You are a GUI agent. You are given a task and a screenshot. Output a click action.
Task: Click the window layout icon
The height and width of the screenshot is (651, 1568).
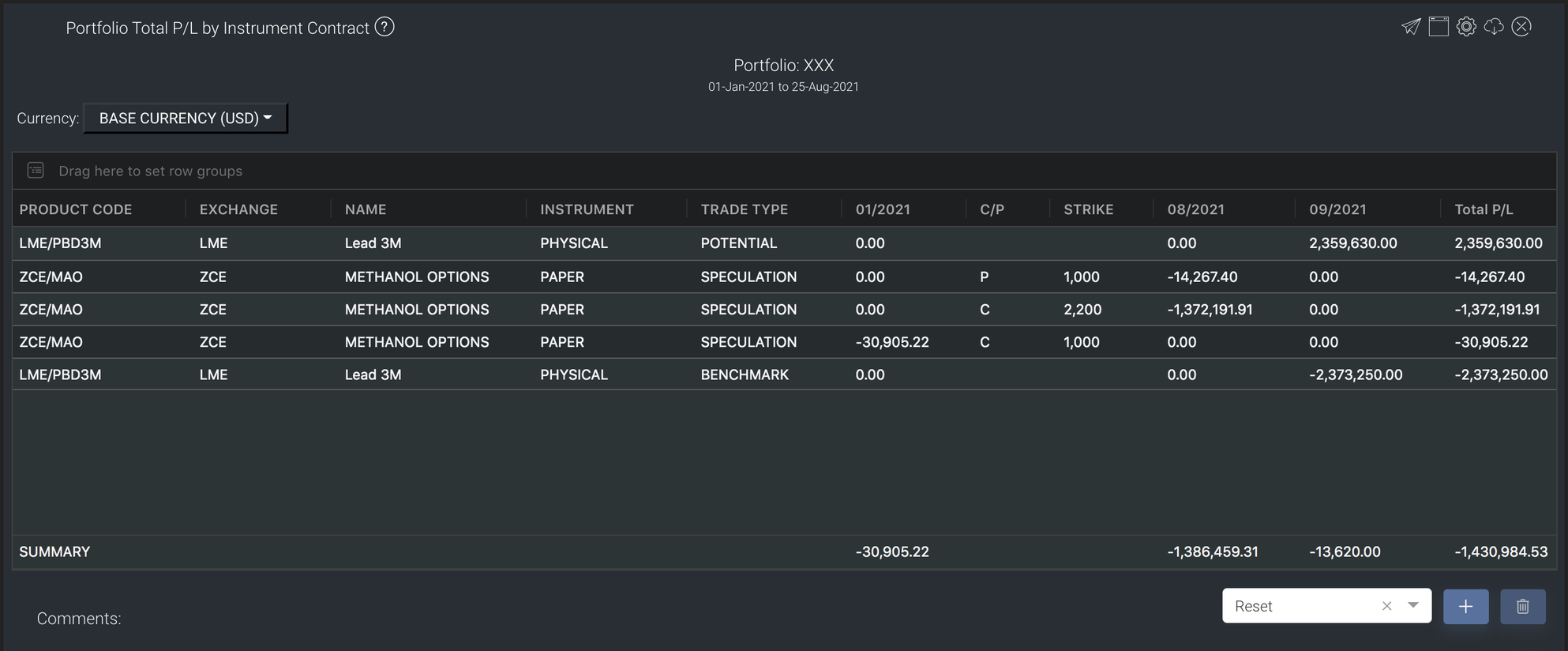point(1439,27)
